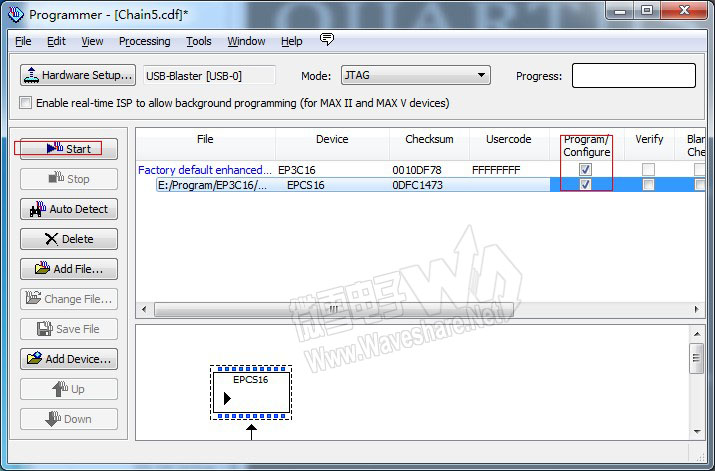The image size is (715, 471).
Task: Click the Start programming button
Action: click(x=69, y=149)
